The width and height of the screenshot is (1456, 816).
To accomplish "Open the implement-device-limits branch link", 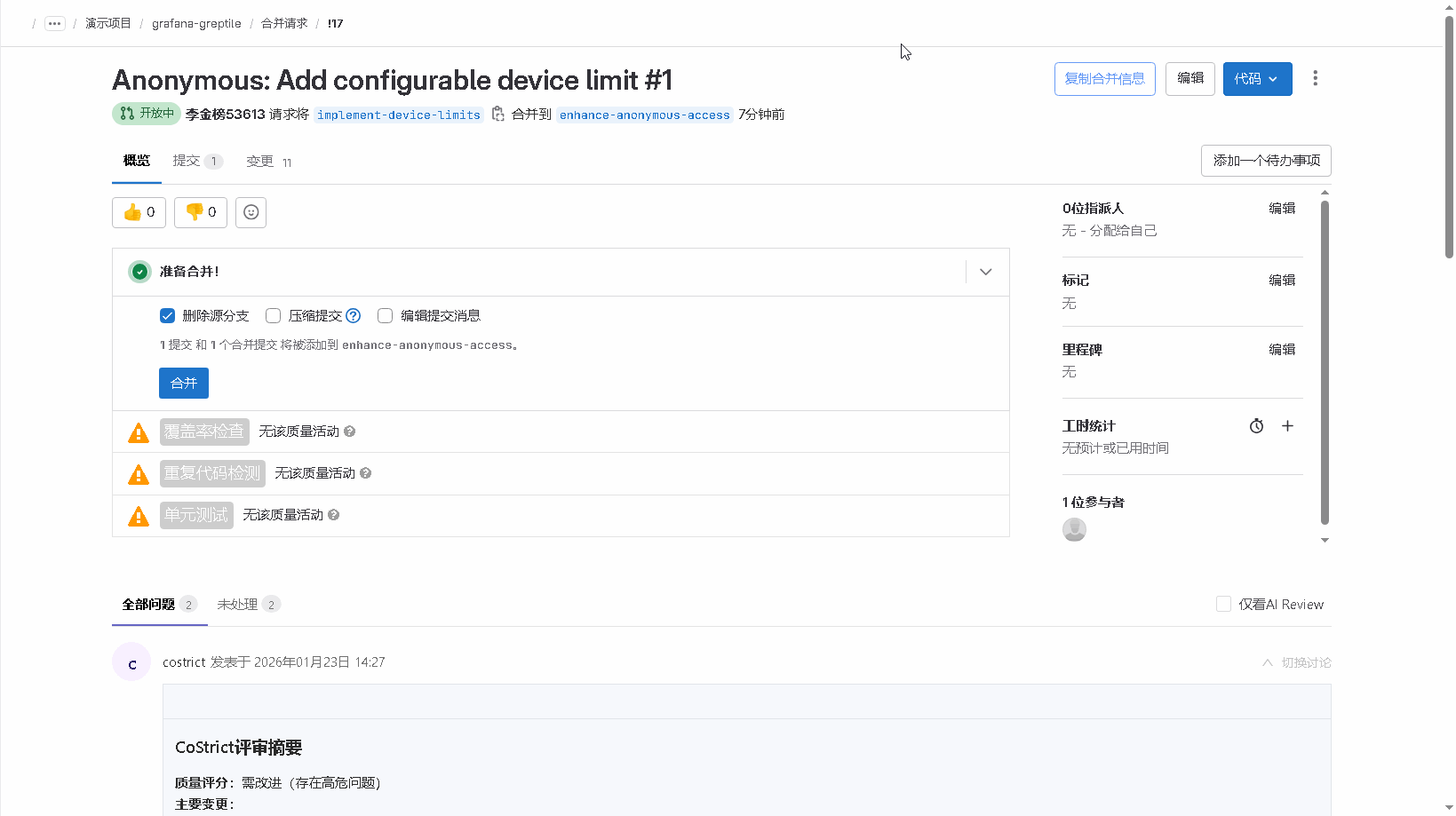I will [x=399, y=115].
